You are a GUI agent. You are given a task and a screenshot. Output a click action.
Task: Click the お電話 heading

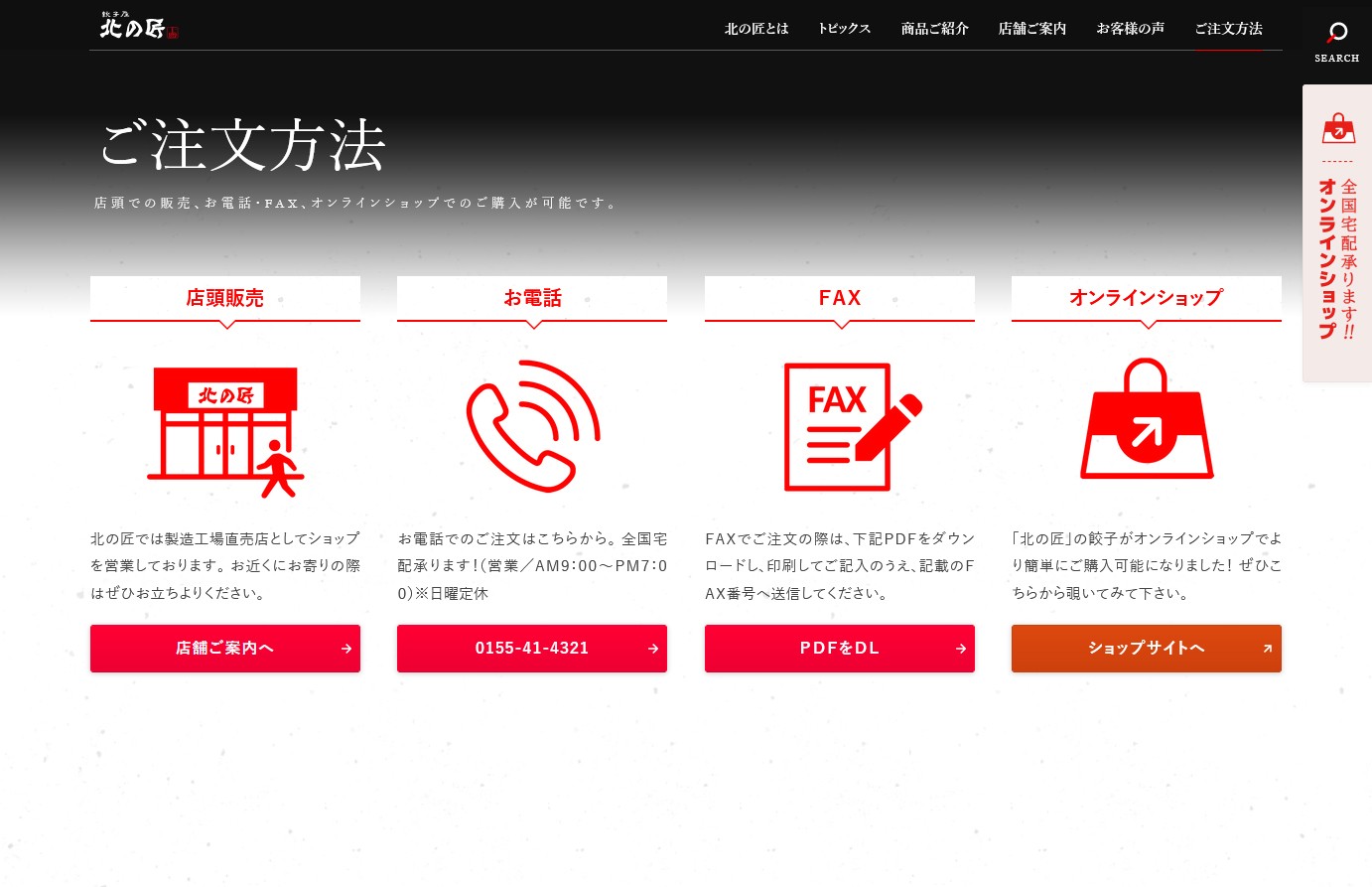pos(532,298)
